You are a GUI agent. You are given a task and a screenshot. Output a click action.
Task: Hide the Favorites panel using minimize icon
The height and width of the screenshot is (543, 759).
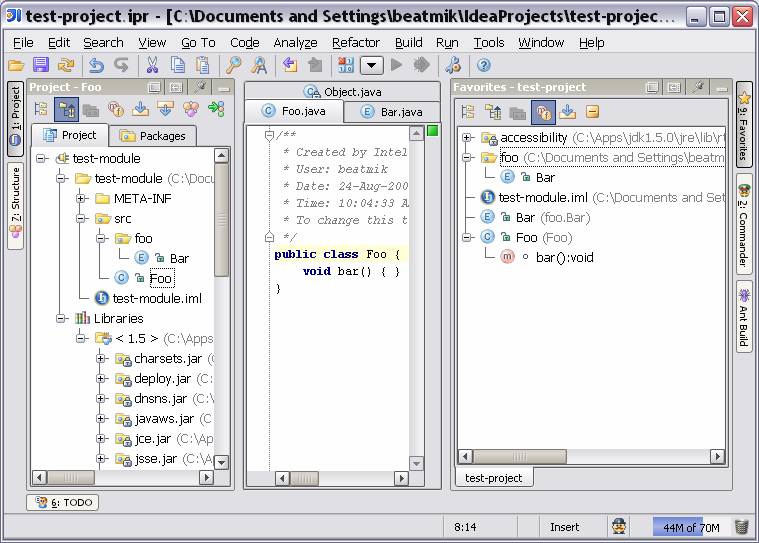(722, 88)
